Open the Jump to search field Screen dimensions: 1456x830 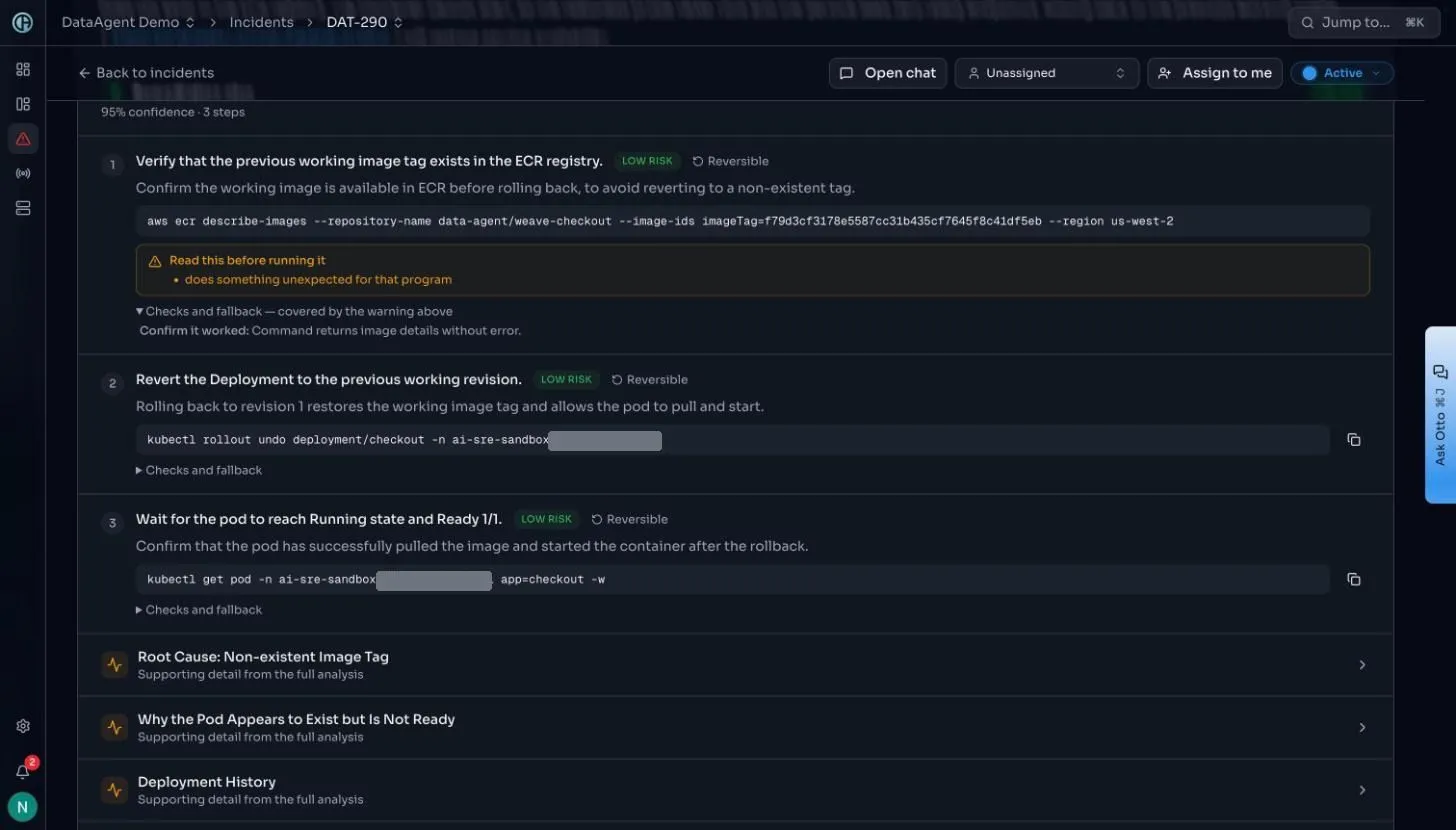tap(1362, 22)
